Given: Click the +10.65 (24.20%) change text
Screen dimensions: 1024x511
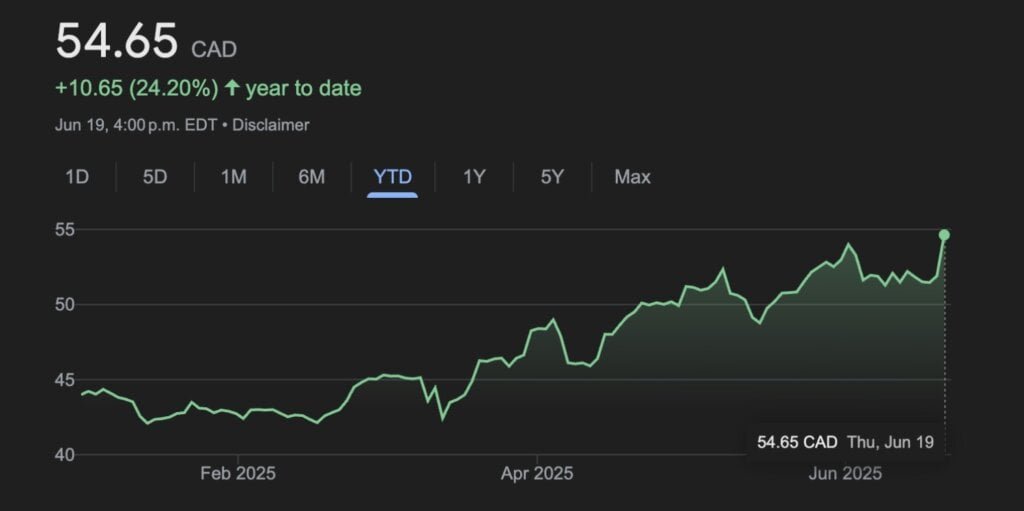Looking at the screenshot, I should pos(136,88).
